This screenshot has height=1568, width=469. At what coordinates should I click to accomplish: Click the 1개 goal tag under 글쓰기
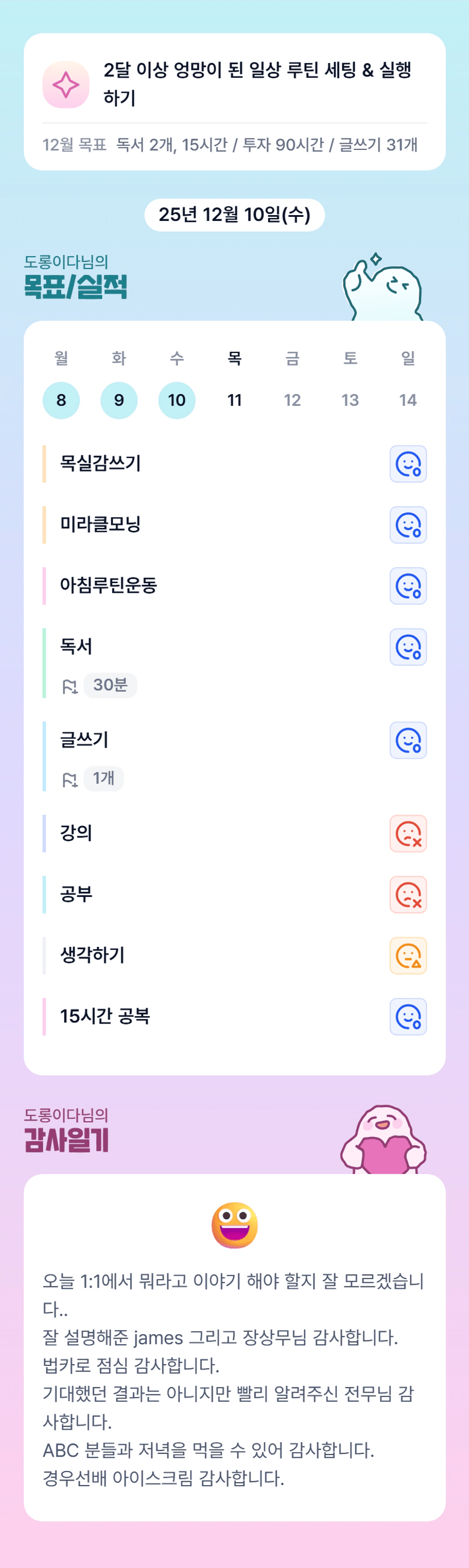(103, 778)
